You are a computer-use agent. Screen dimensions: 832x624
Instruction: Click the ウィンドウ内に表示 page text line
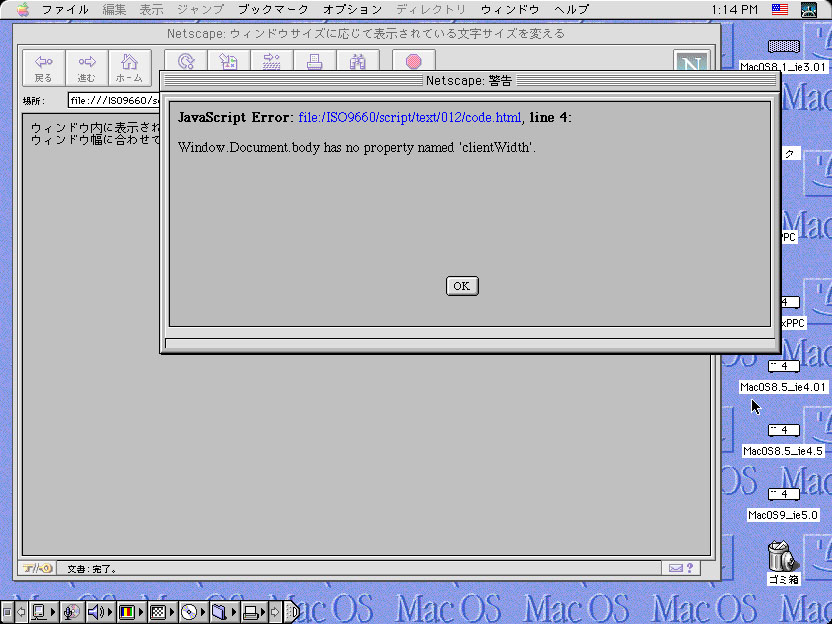click(95, 128)
